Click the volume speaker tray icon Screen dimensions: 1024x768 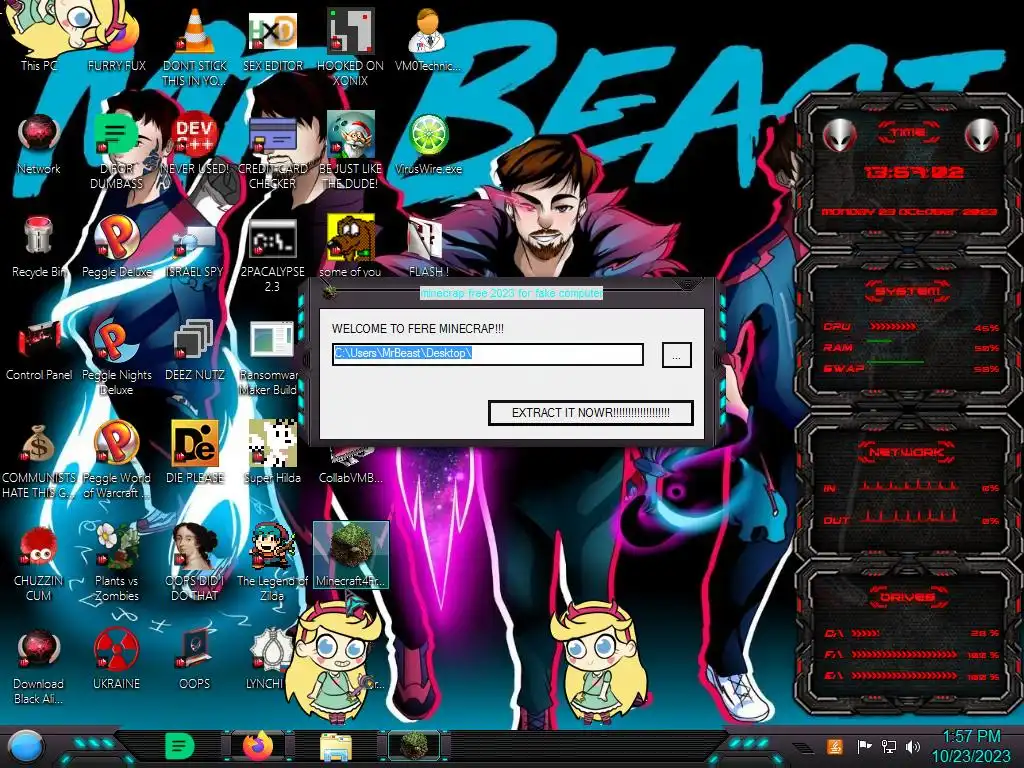(913, 746)
